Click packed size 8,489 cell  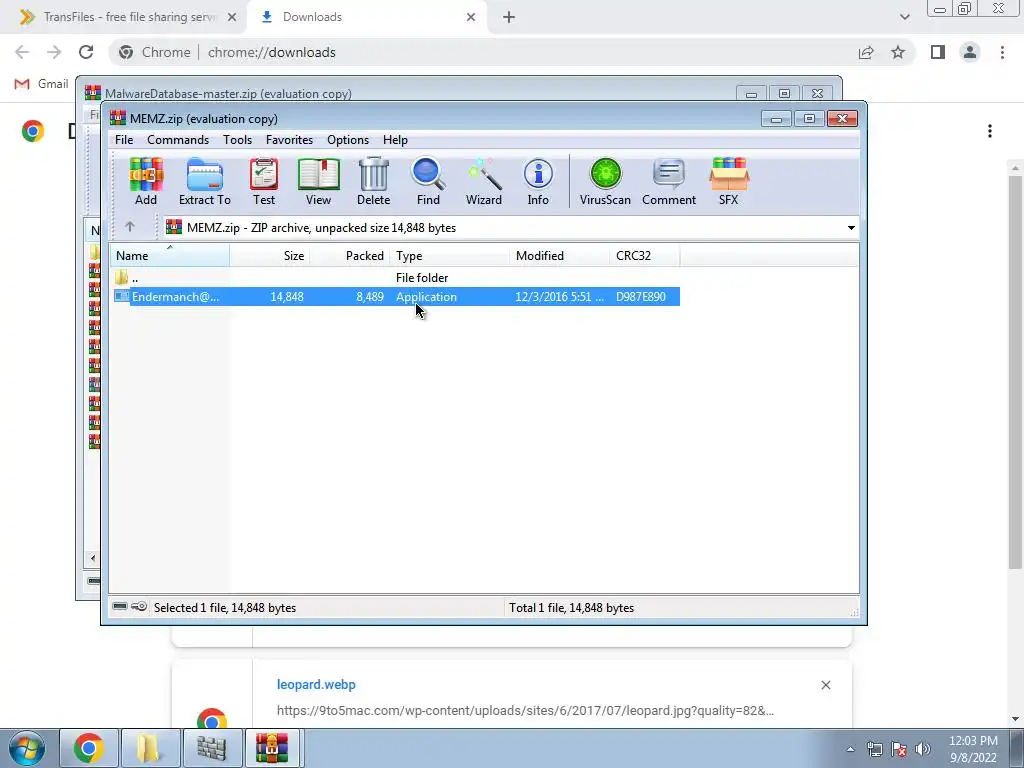[x=370, y=296]
